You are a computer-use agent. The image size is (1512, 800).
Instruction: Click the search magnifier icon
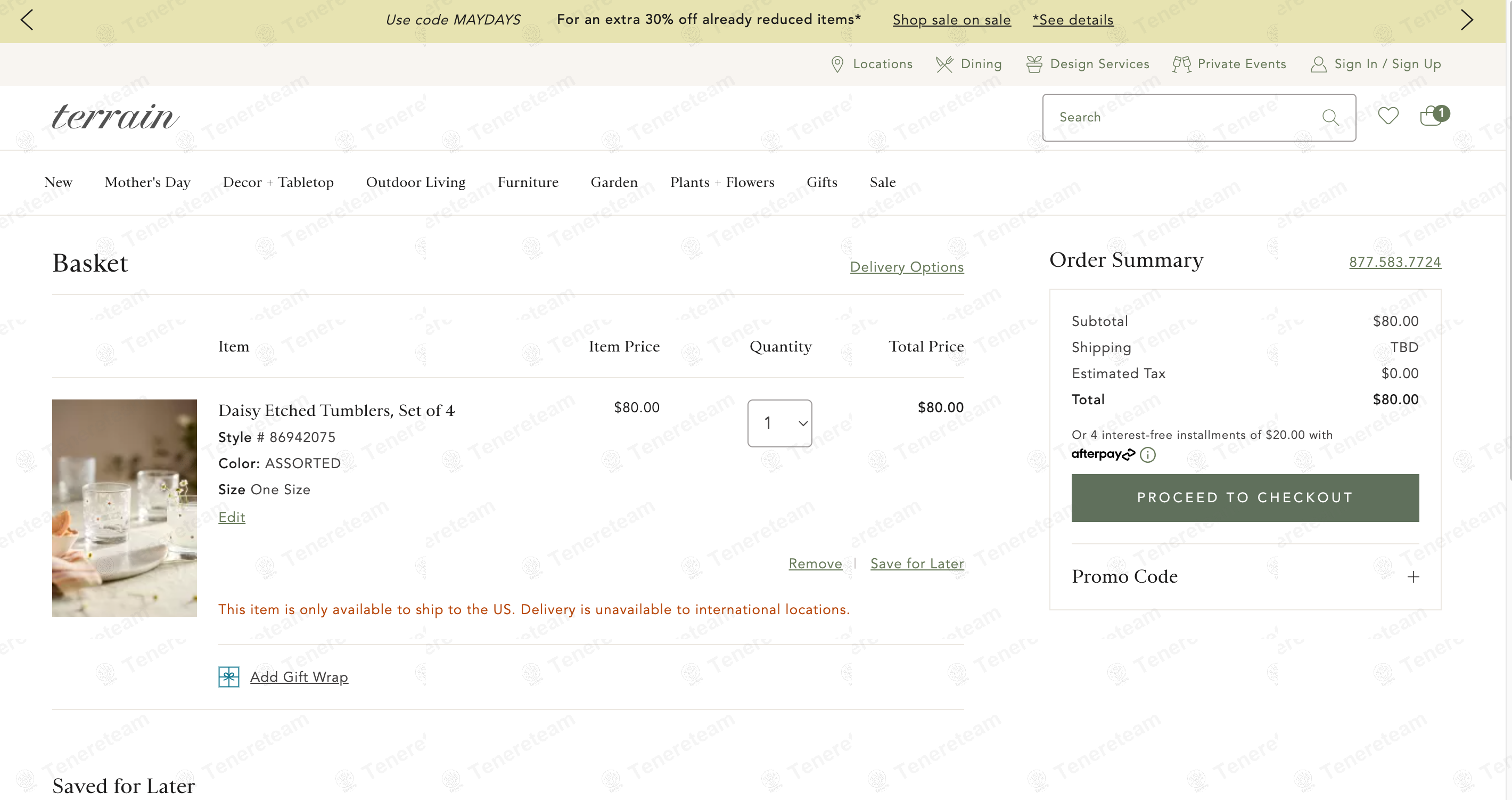1330,118
